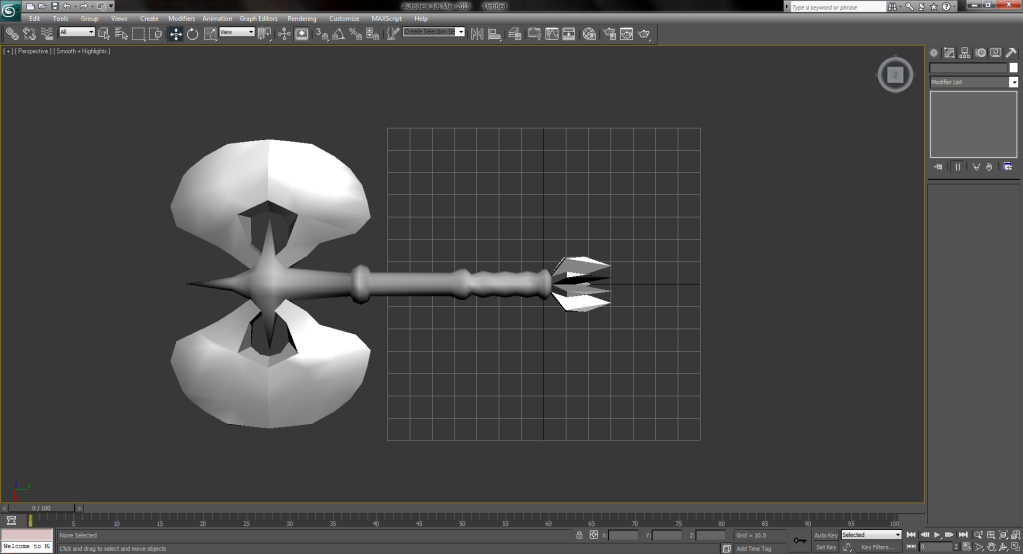This screenshot has height=554, width=1023.
Task: Open selection filter dropdown showing All
Action: coord(77,32)
